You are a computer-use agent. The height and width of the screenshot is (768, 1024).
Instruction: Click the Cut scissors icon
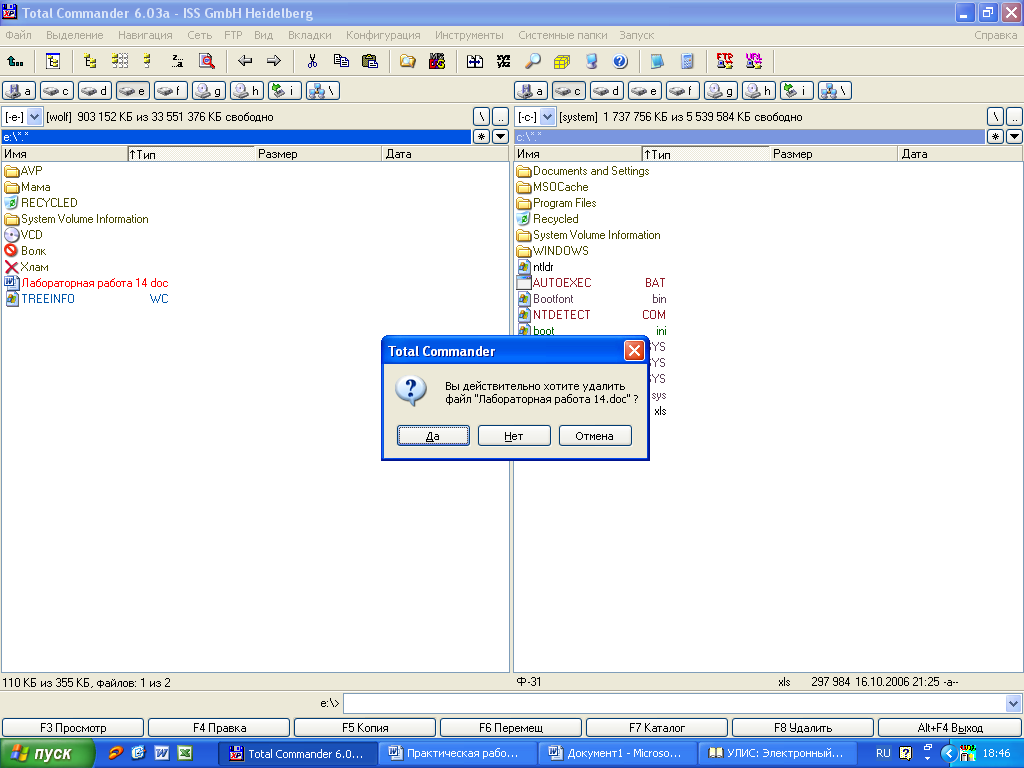pos(312,61)
